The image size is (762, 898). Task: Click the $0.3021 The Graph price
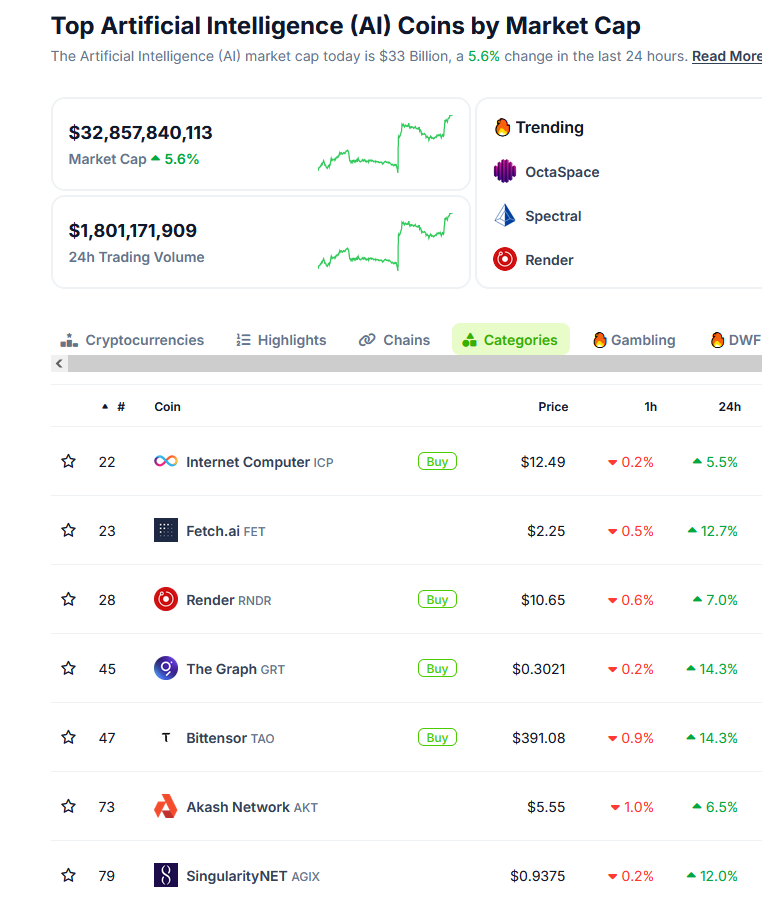pyautogui.click(x=539, y=669)
